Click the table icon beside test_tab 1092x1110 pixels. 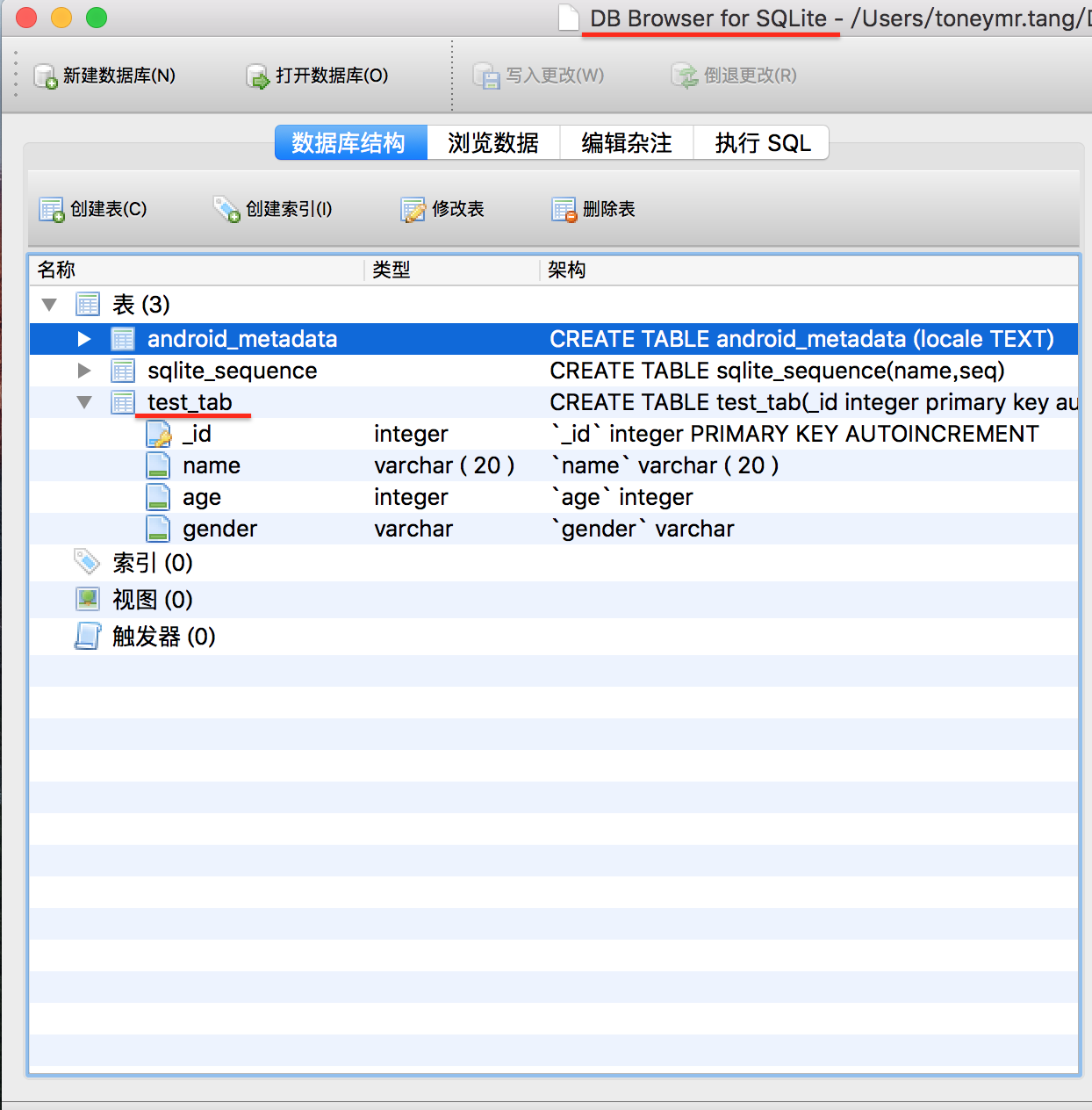pyautogui.click(x=122, y=401)
